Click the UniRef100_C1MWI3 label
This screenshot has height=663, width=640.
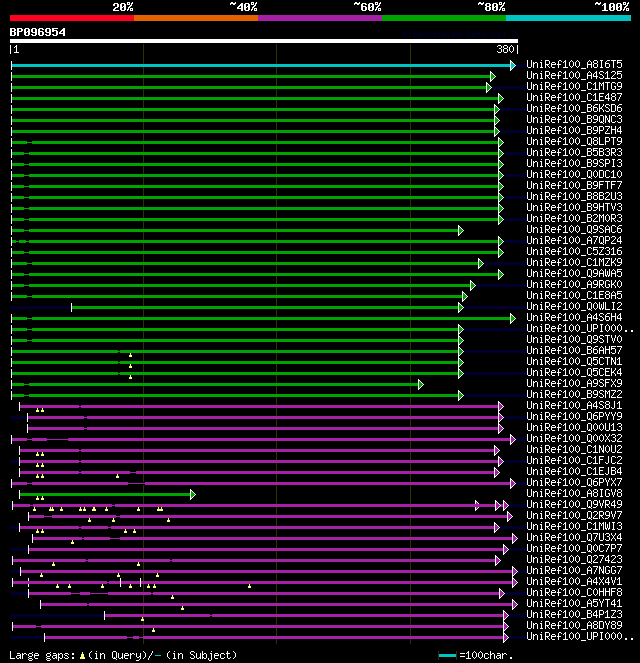574,526
